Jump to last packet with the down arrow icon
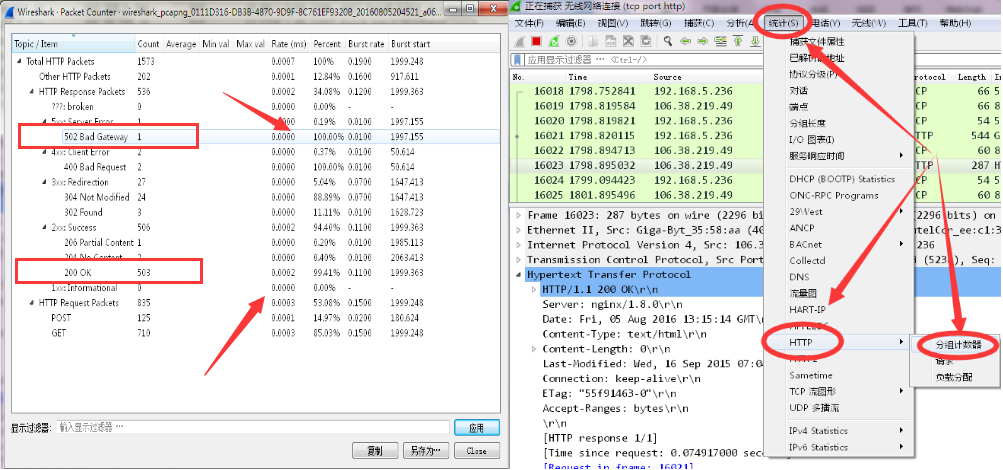This screenshot has width=1003, height=470. pos(755,41)
